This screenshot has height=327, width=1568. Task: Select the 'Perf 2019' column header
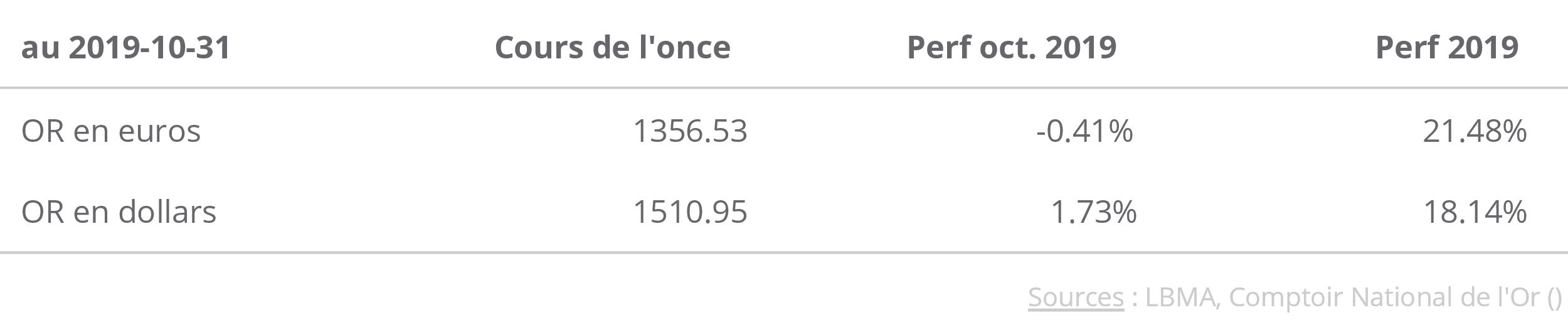click(x=1446, y=48)
